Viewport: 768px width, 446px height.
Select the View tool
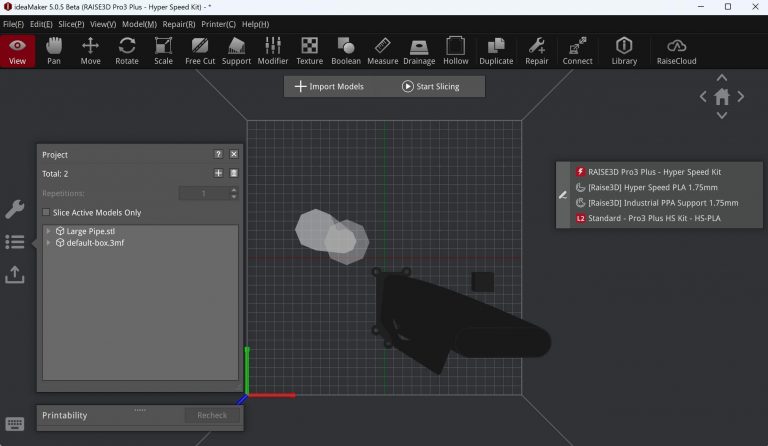click(x=18, y=51)
